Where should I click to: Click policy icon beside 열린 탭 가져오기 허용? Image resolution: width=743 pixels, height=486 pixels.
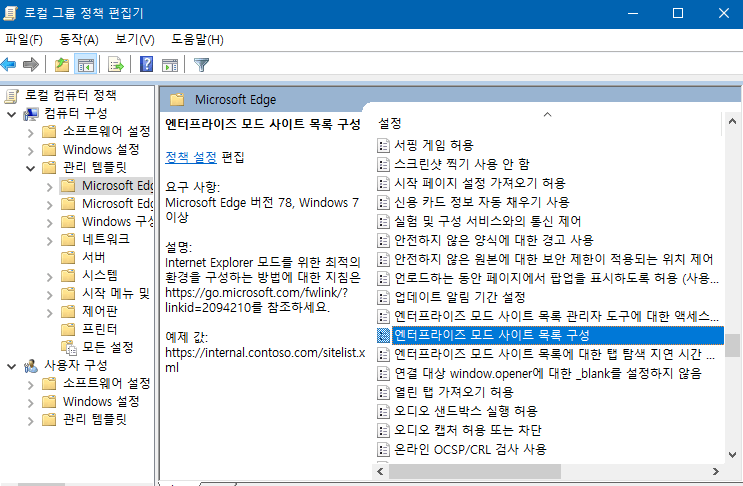[x=383, y=392]
